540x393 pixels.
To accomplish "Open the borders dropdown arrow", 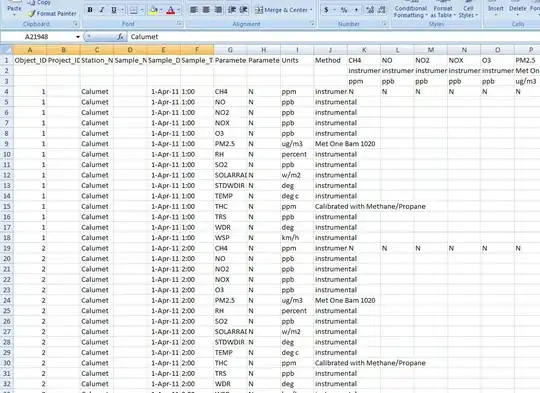I will (x=142, y=10).
